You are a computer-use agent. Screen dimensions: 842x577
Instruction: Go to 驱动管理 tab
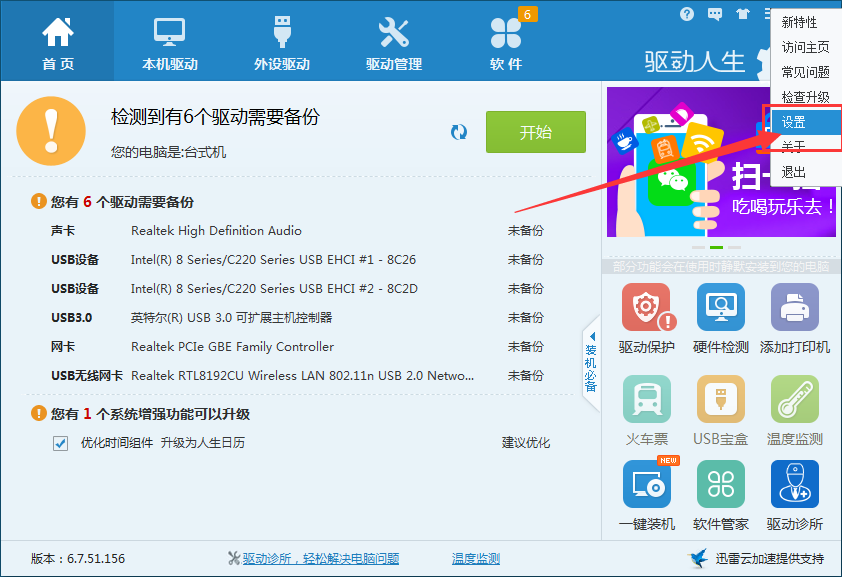pyautogui.click(x=394, y=41)
